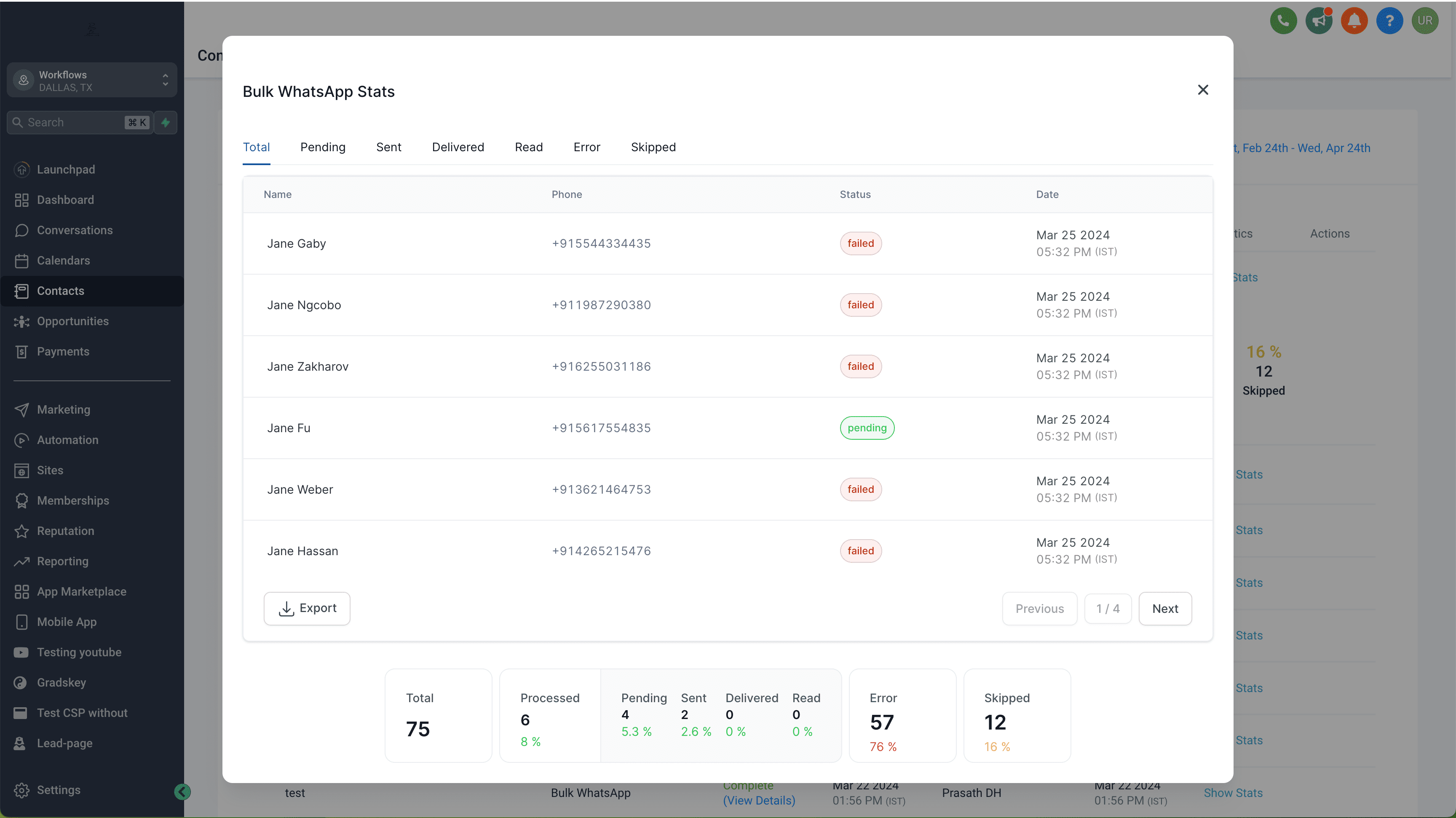Click the App Marketplace icon
Image resolution: width=1456 pixels, height=818 pixels.
click(21, 591)
